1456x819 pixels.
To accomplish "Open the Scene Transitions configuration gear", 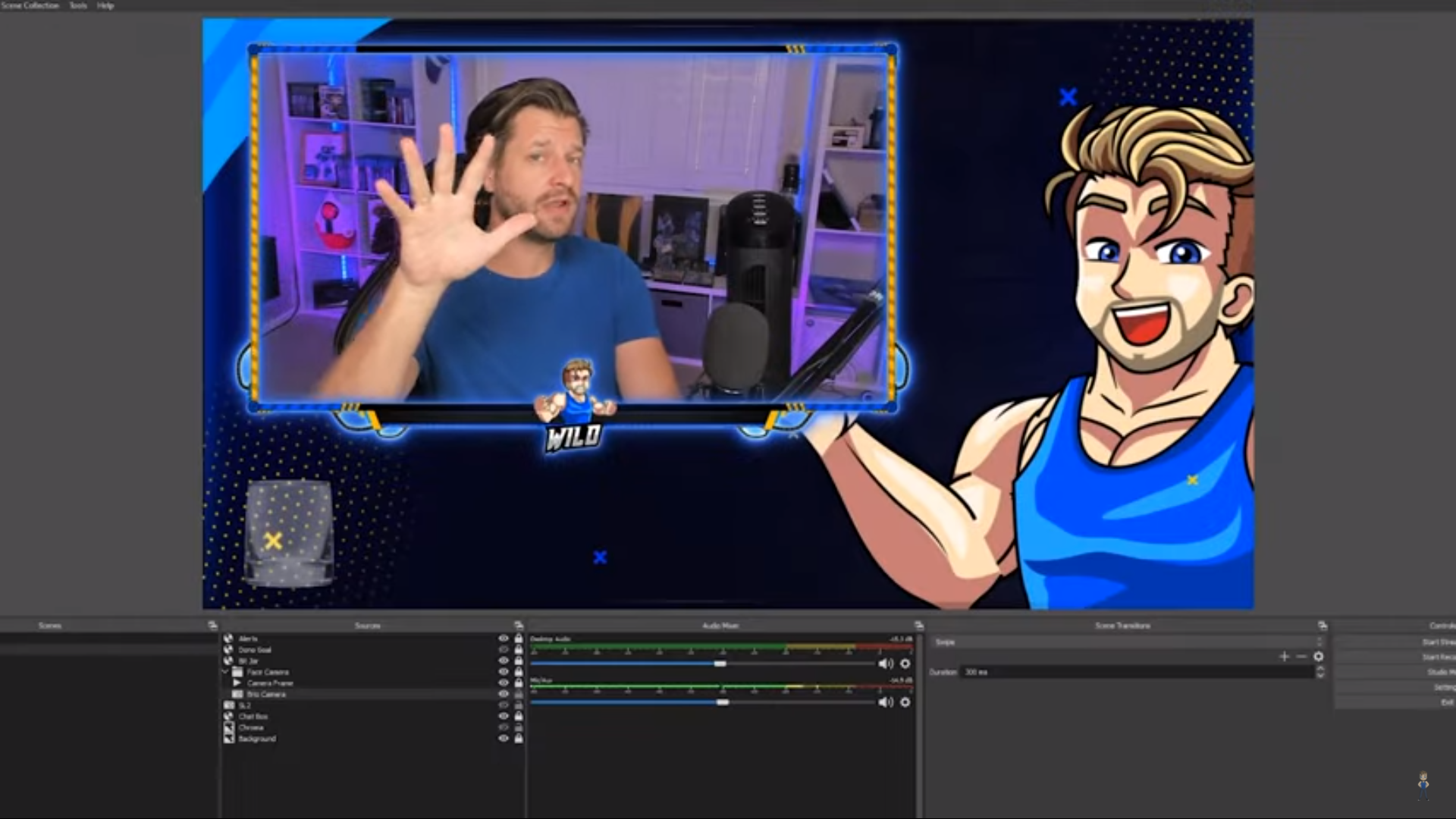I will pos(1319,657).
